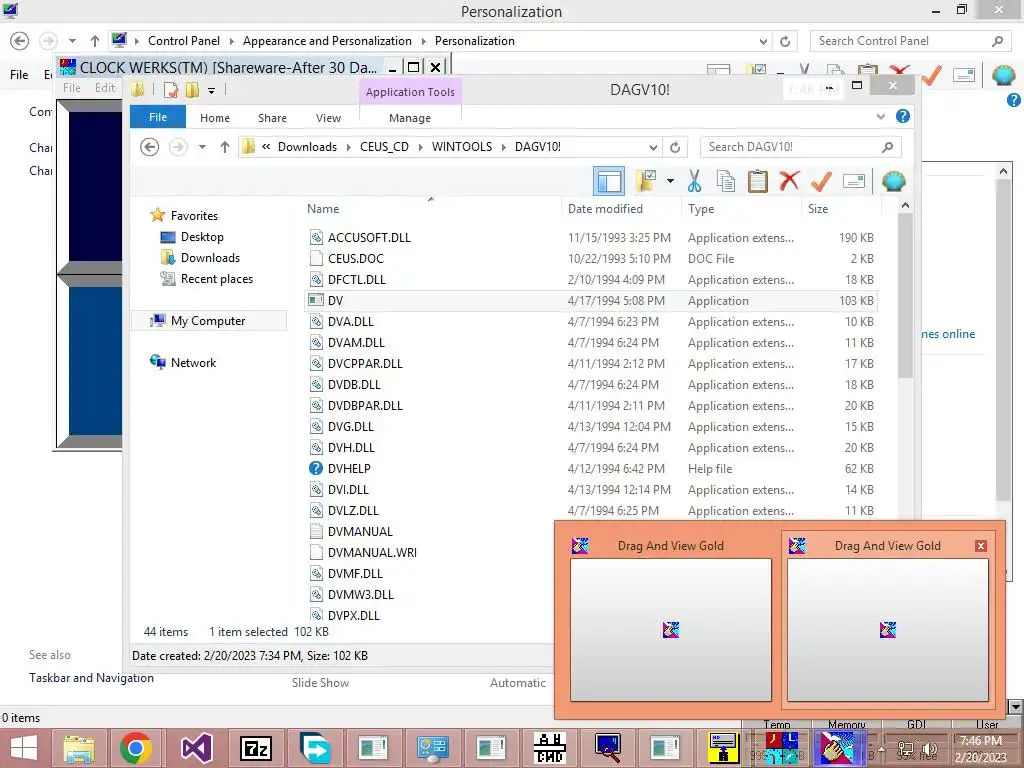The width and height of the screenshot is (1024, 768).
Task: Click the Back arrow in Personalization window
Action: pos(20,41)
